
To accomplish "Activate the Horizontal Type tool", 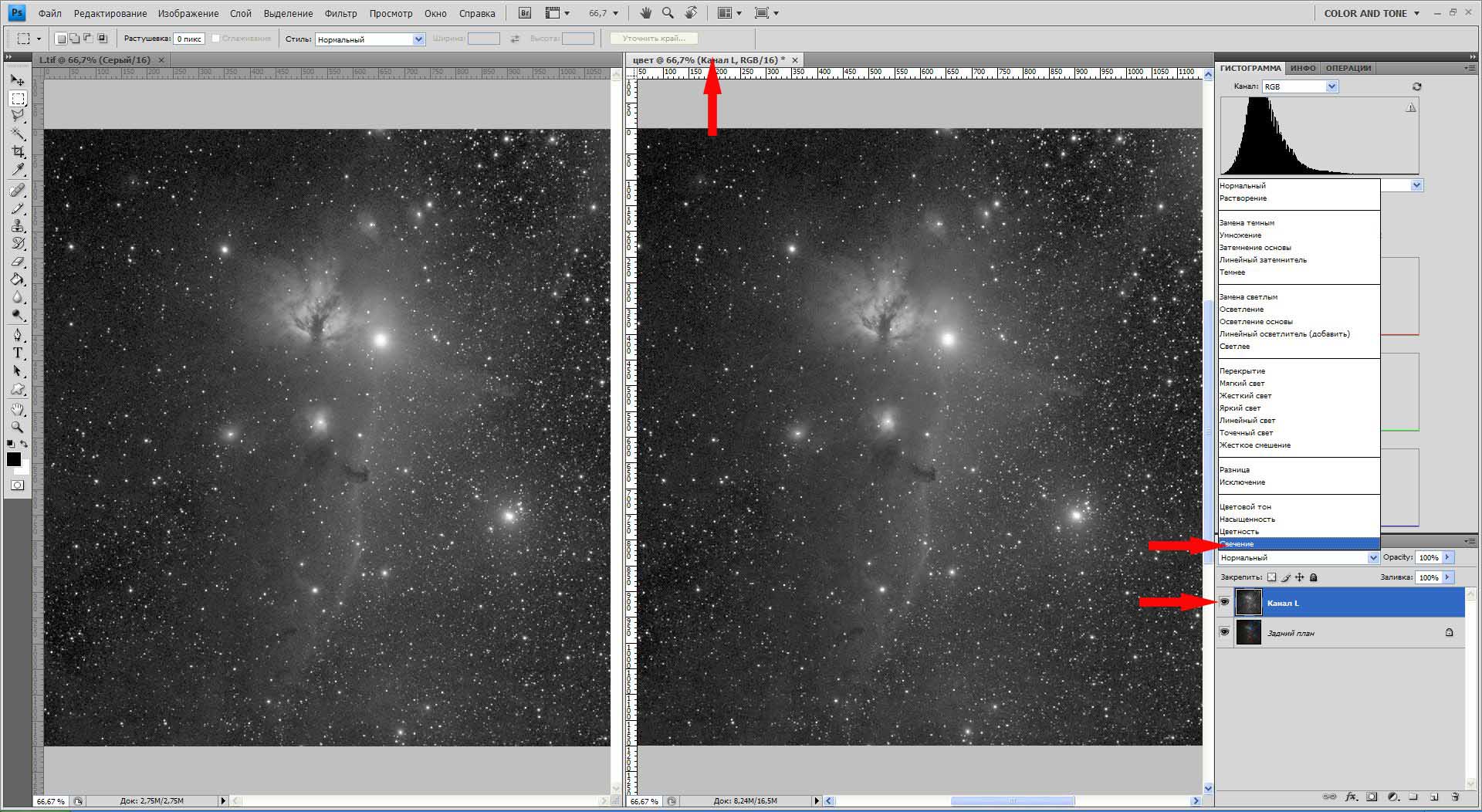I will point(18,353).
